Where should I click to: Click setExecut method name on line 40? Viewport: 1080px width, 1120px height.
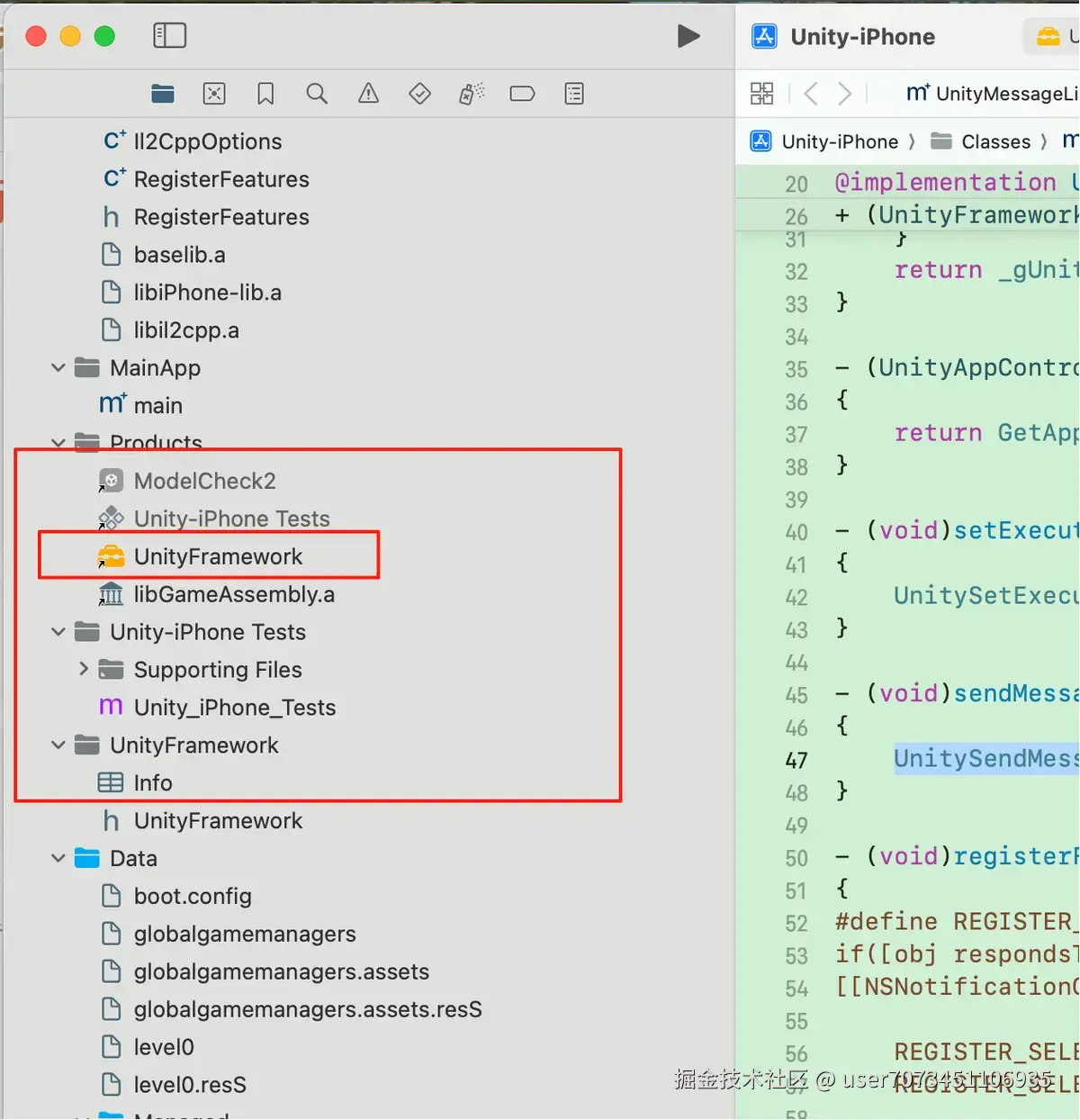pos(1015,530)
